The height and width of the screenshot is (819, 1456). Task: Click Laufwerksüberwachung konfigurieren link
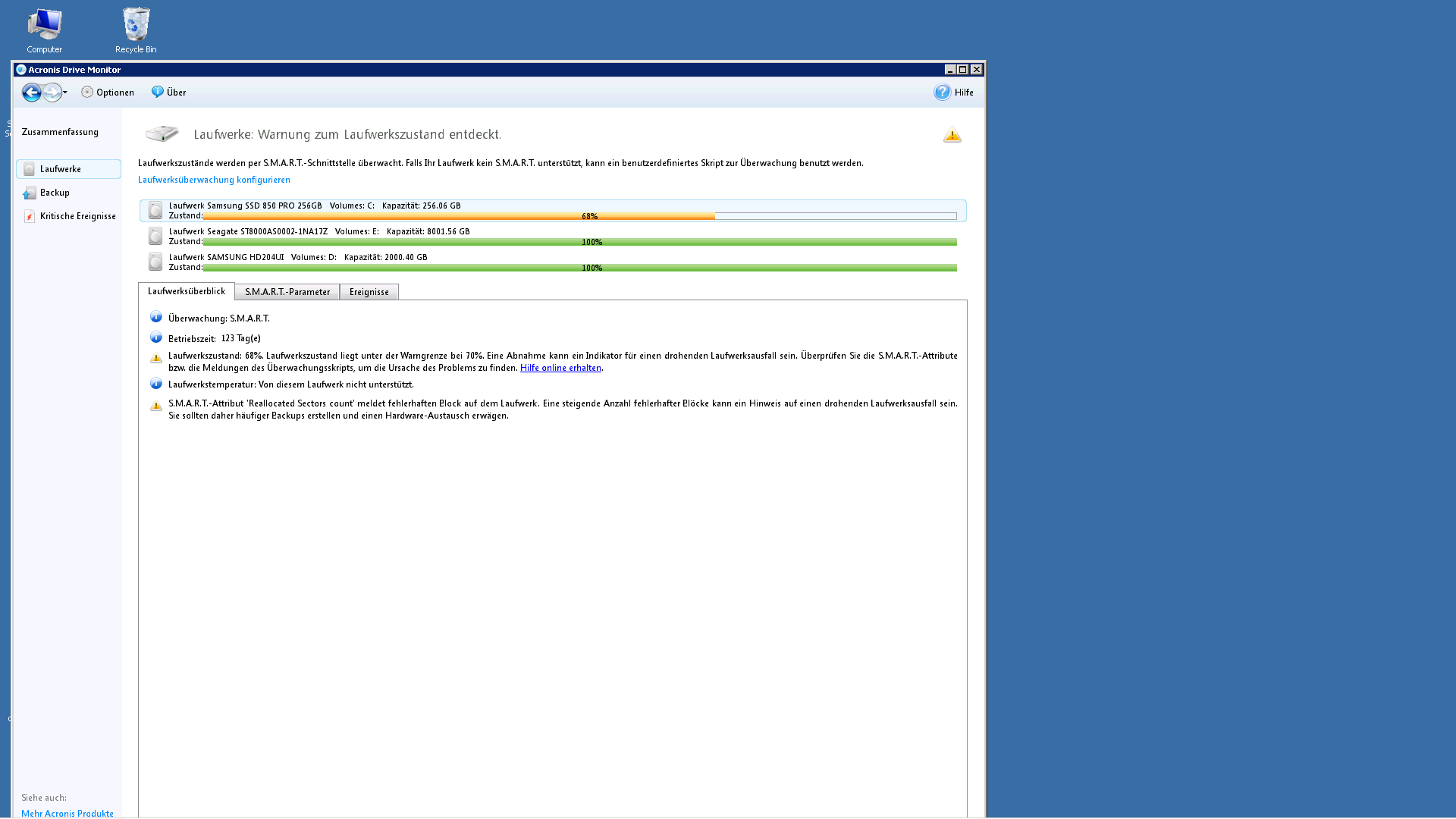click(x=214, y=180)
